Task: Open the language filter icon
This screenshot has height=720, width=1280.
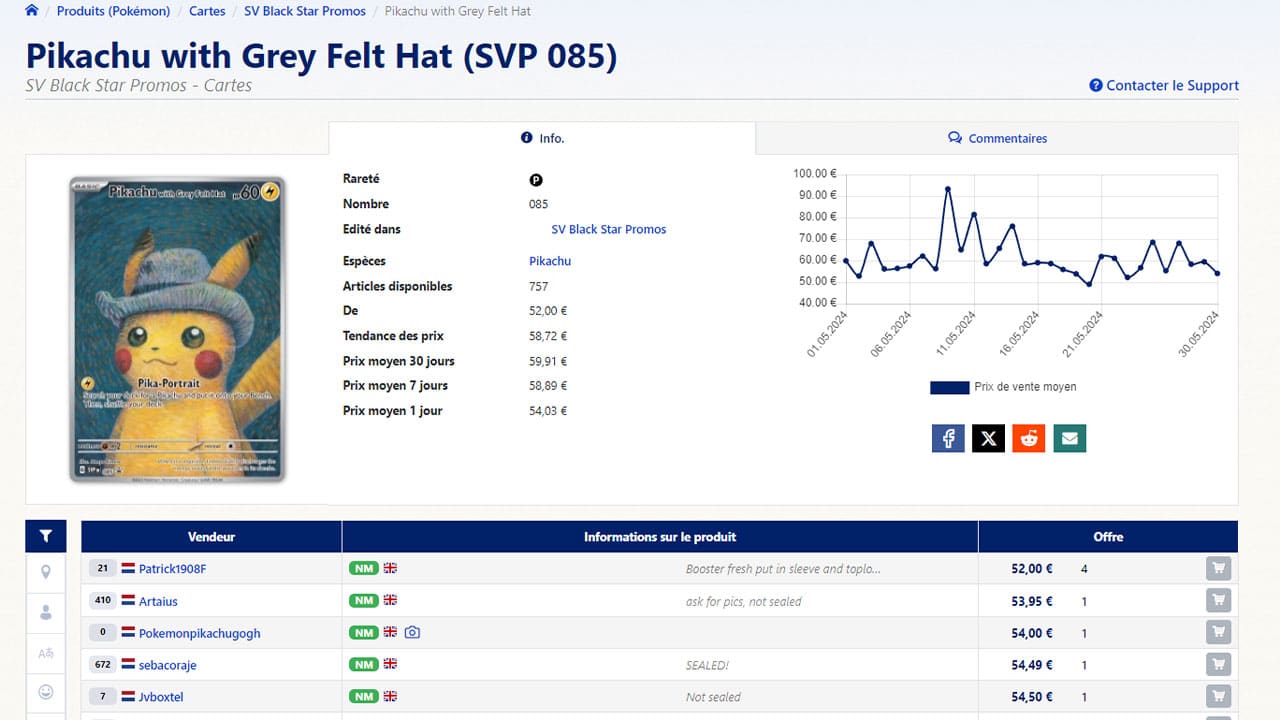Action: pyautogui.click(x=46, y=653)
